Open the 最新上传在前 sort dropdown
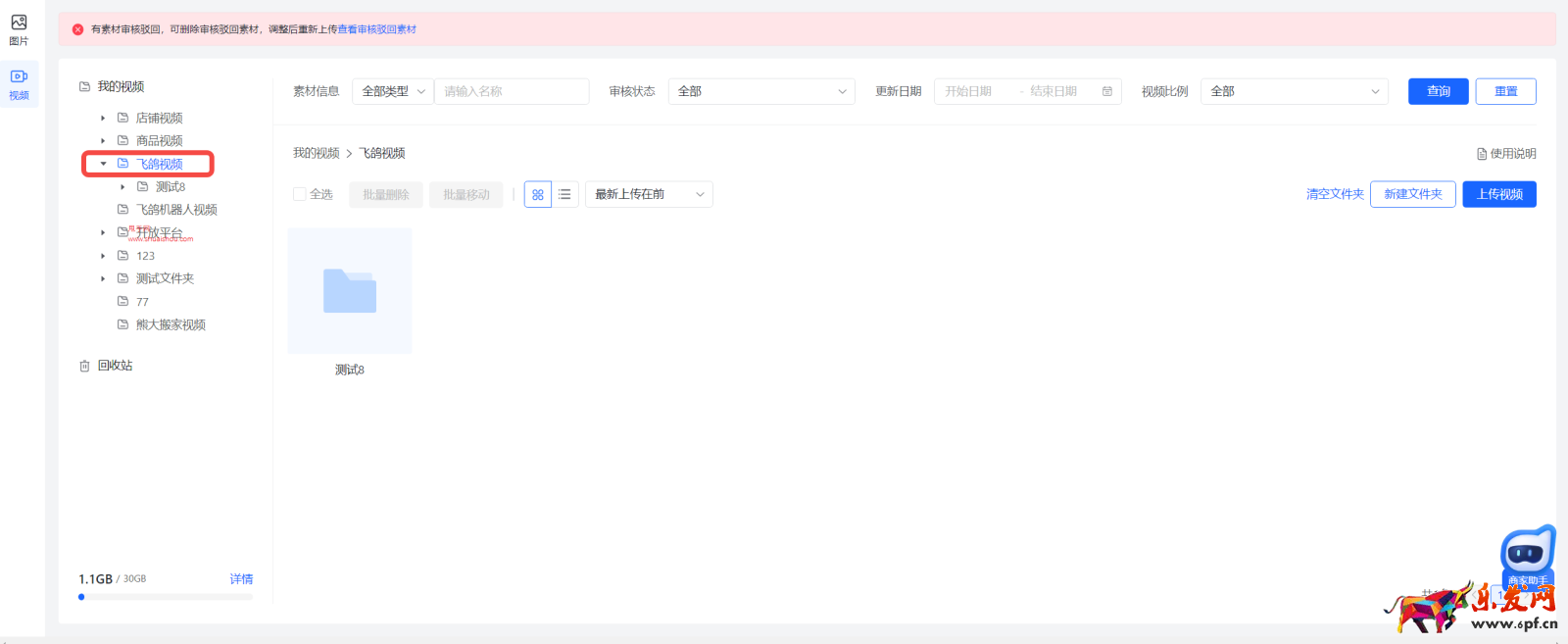Viewport: 1568px width, 644px height. coord(649,194)
